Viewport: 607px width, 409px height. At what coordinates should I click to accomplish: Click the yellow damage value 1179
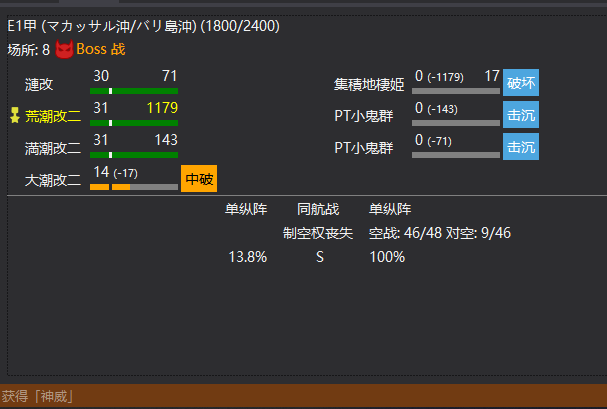tap(162, 108)
